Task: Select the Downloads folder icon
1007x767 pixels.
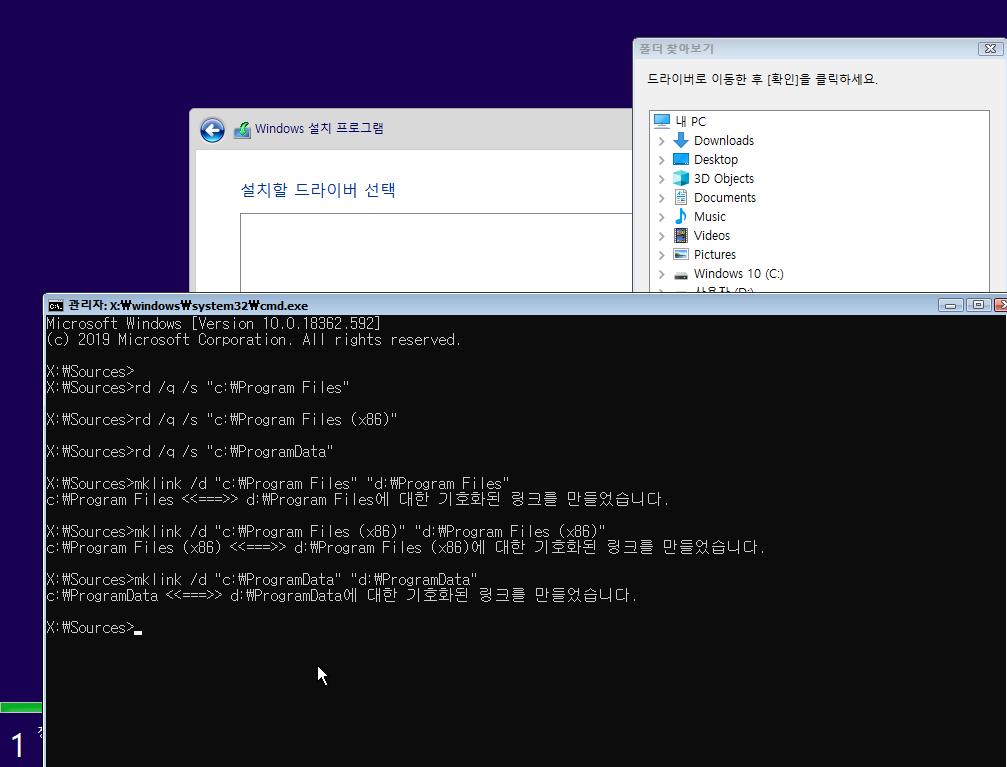Action: tap(681, 140)
